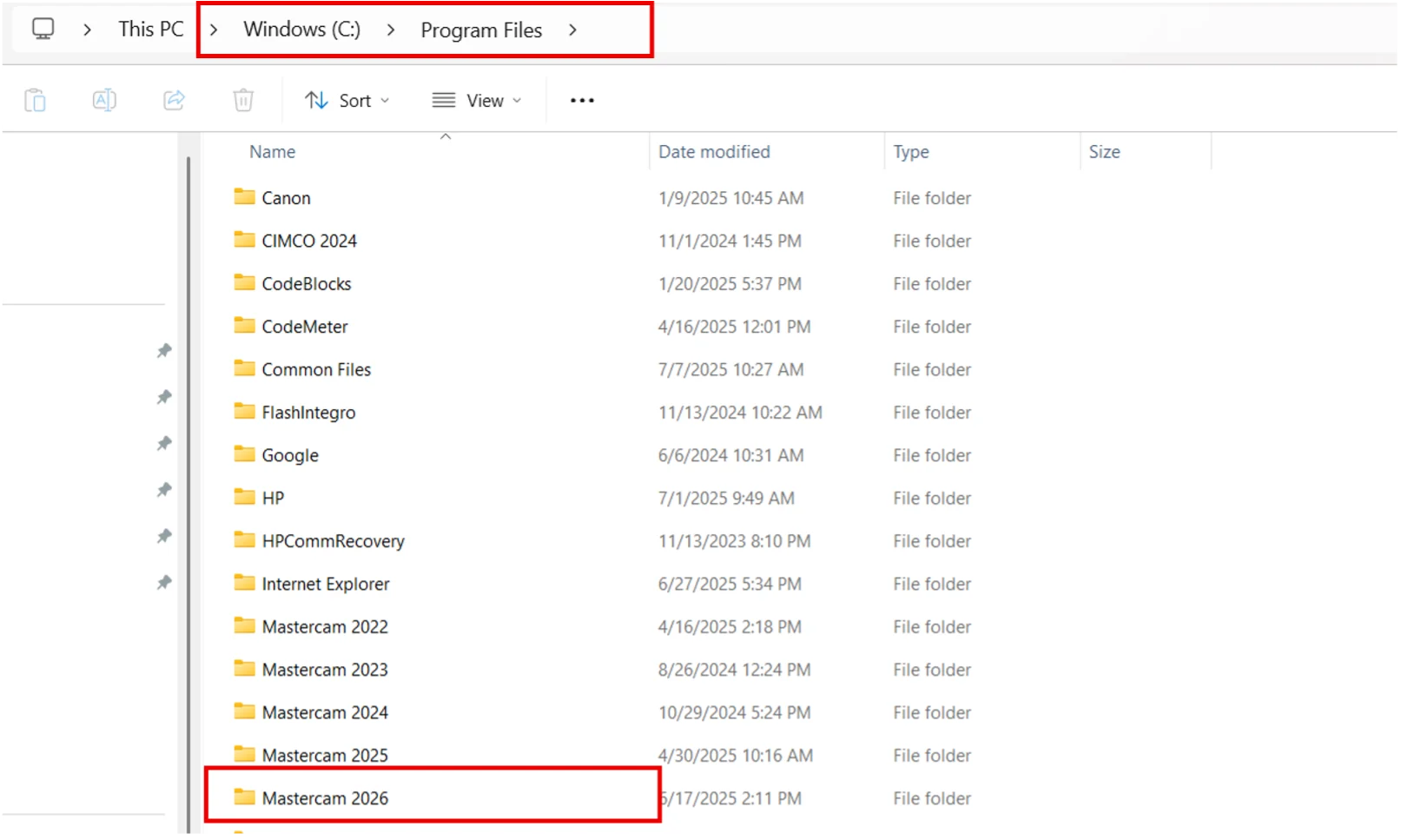Click Program Files in address bar

coord(481,30)
